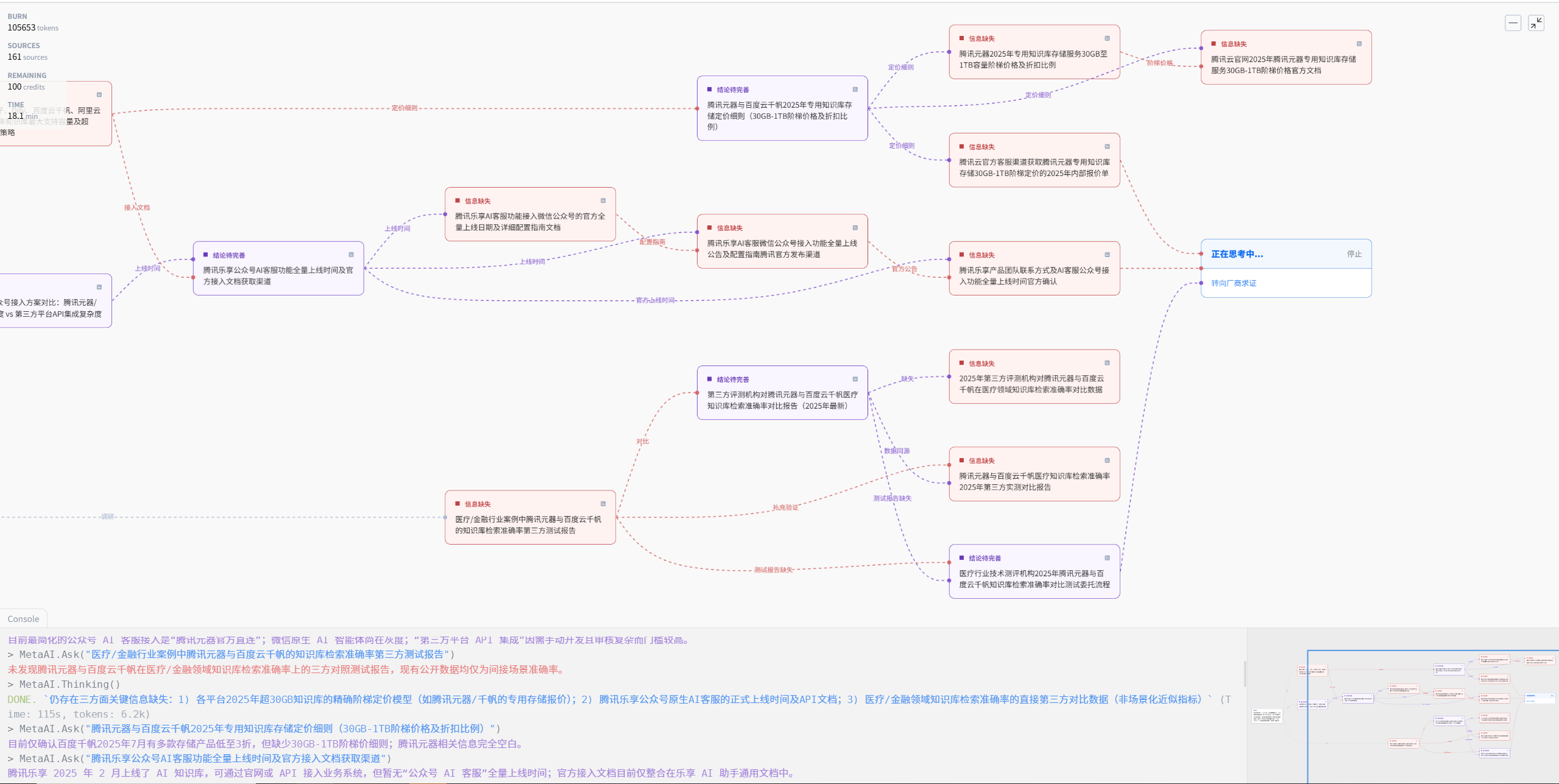Click the 转向厂商求证 link
1559x784 pixels.
1233,283
